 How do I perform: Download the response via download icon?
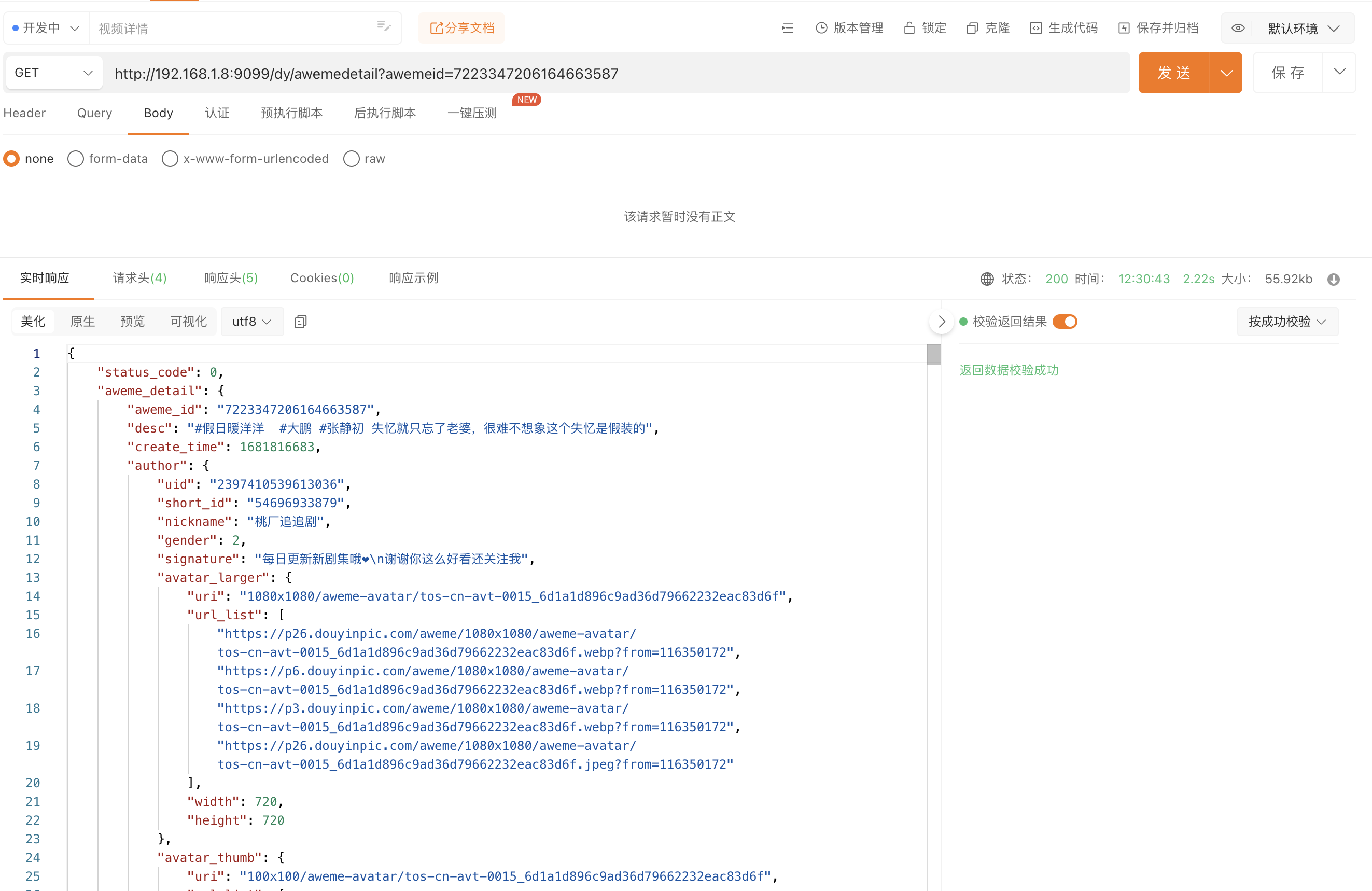click(1334, 279)
